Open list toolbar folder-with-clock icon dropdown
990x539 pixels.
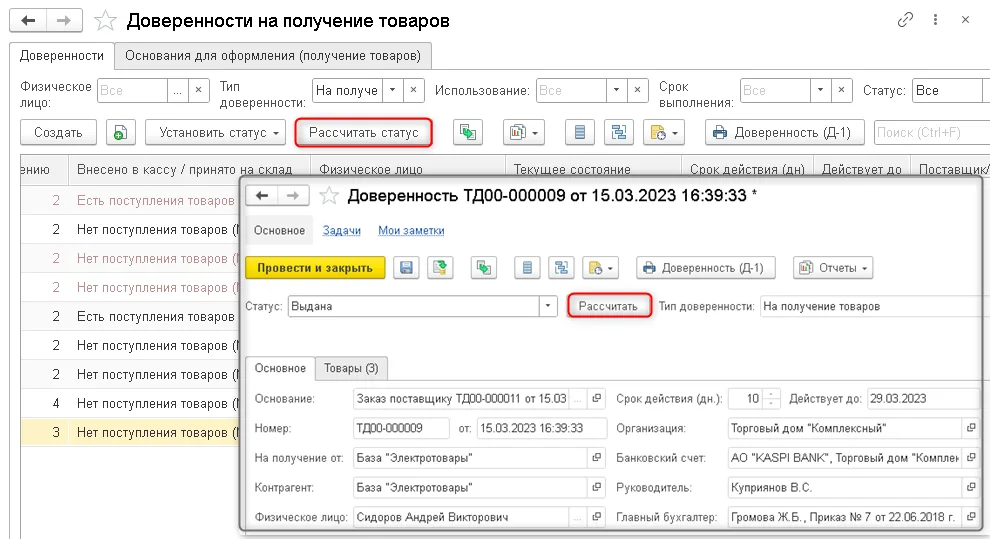pyautogui.click(x=664, y=133)
